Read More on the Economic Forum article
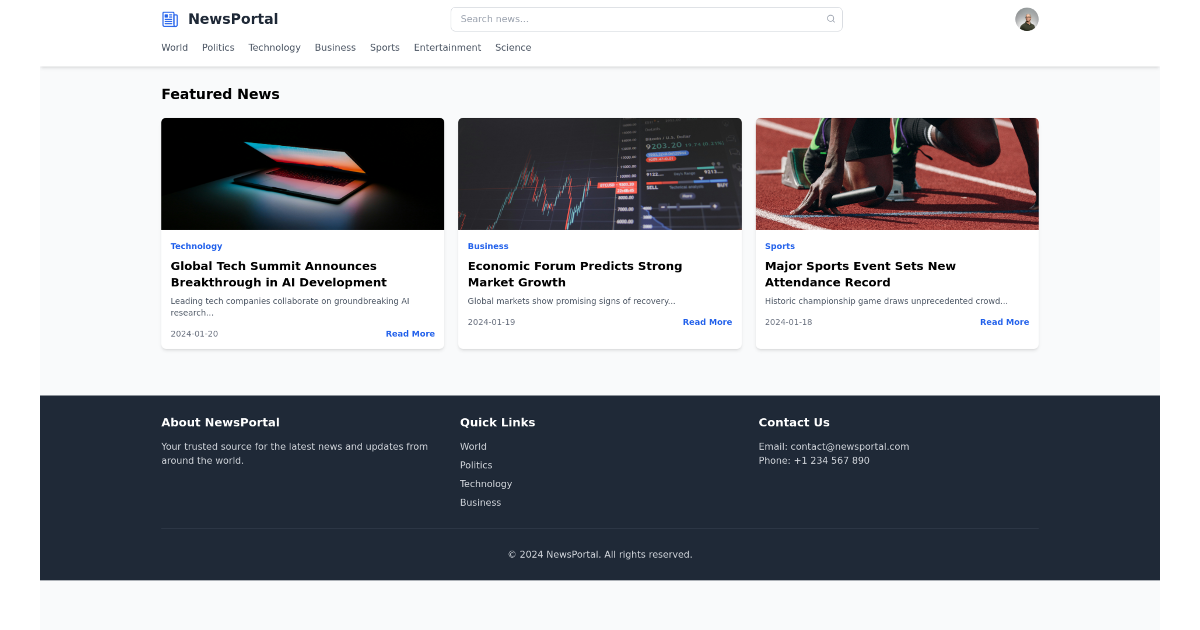Image resolution: width=1200 pixels, height=630 pixels. [x=707, y=321]
